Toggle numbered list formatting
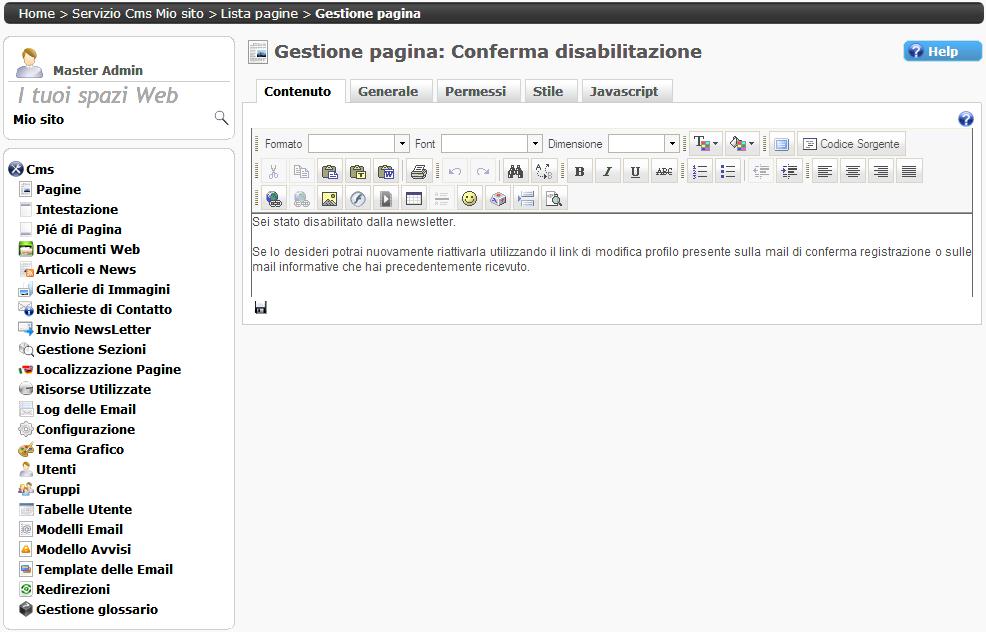986x632 pixels. [700, 172]
